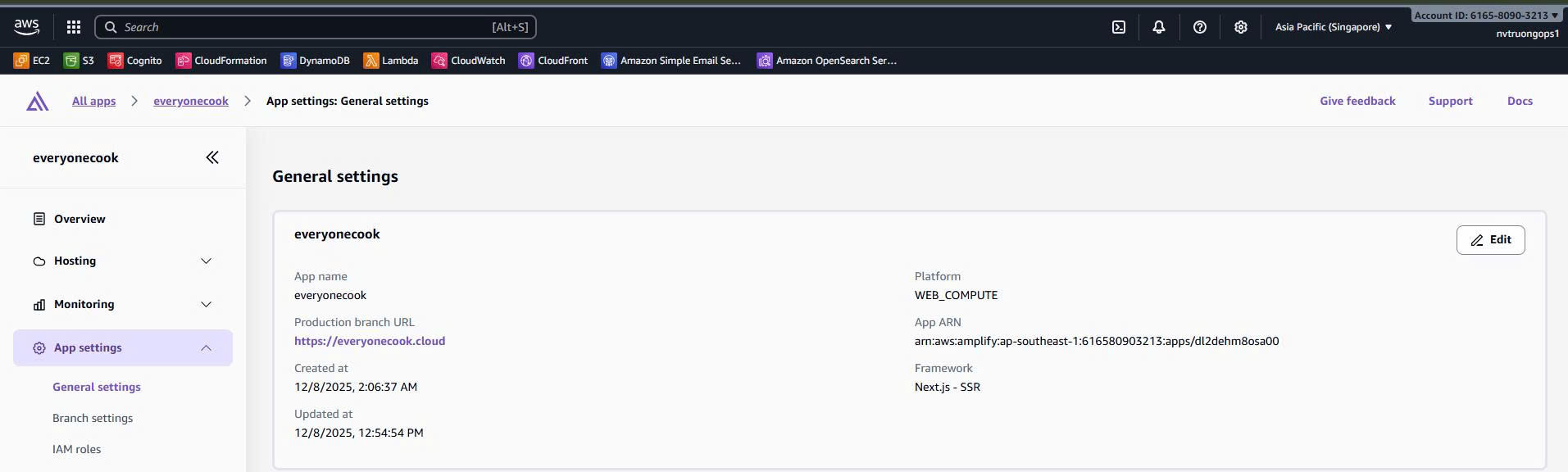Click the AWS console search field

point(316,27)
